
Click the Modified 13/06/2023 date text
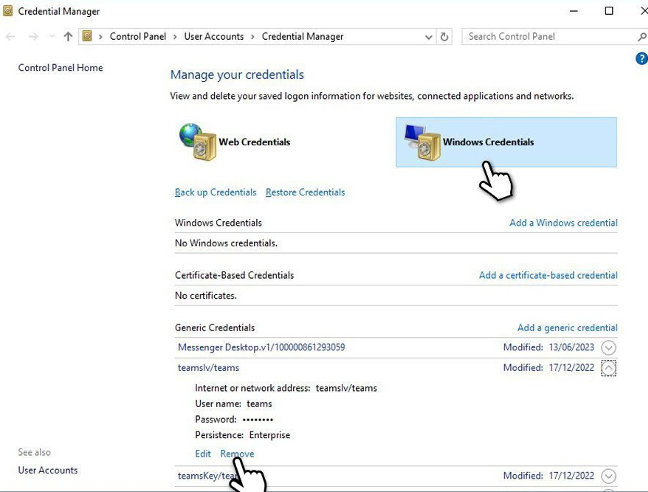pyautogui.click(x=548, y=347)
